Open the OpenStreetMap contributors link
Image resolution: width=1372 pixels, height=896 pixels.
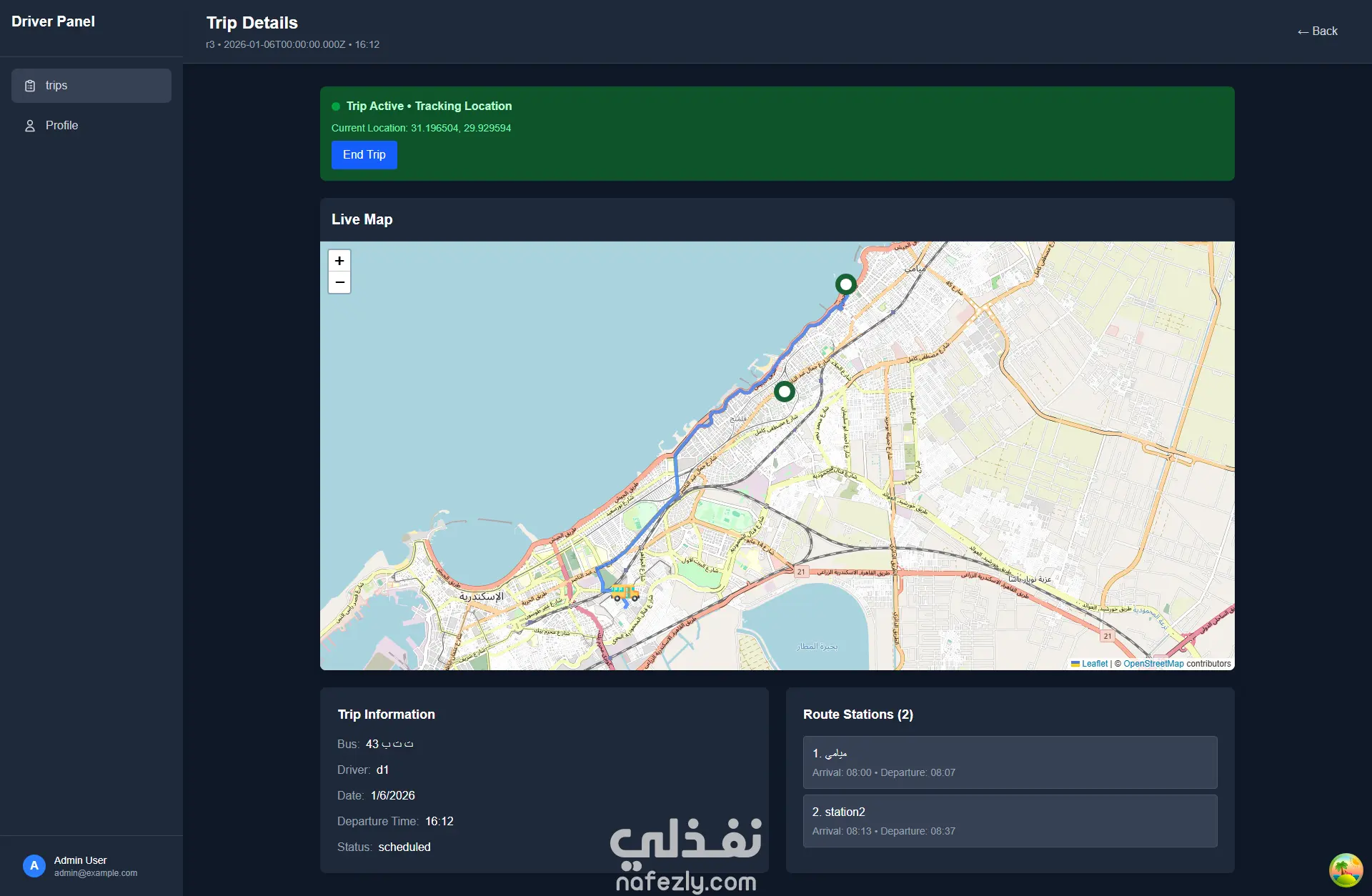pyautogui.click(x=1153, y=664)
